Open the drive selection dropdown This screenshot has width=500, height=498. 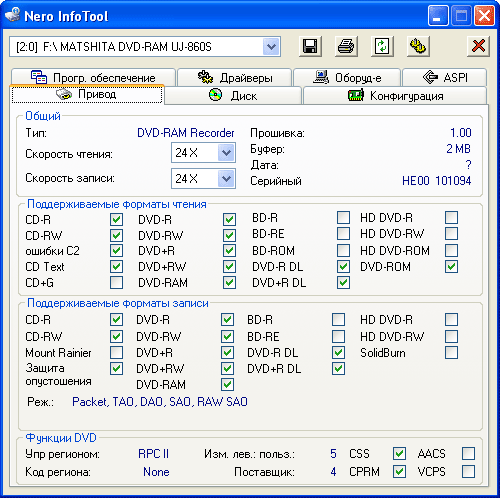(271, 46)
